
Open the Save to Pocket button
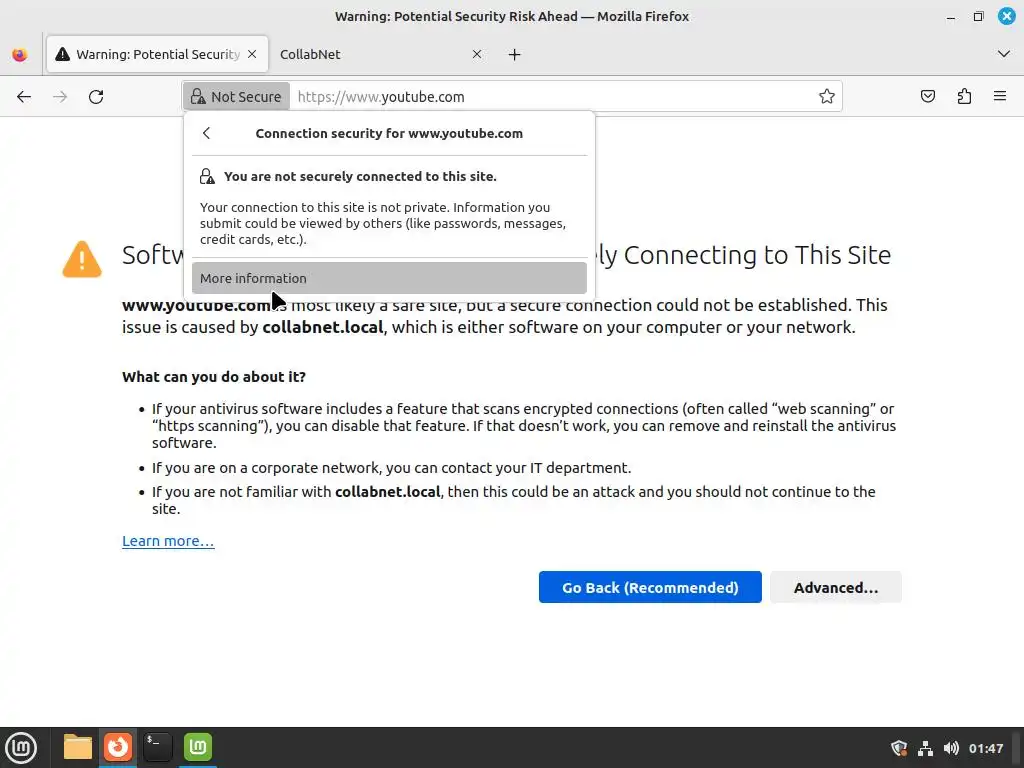point(928,97)
